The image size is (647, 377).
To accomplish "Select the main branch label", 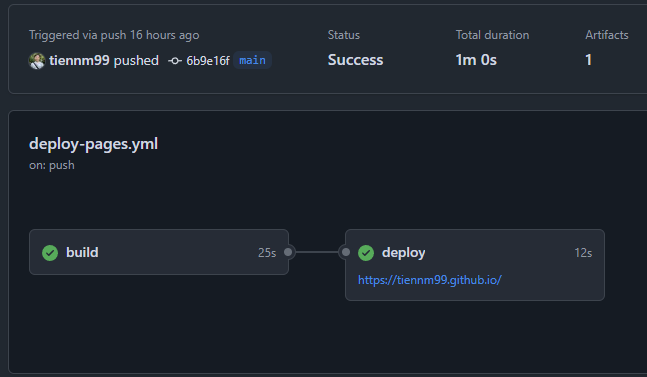I will click(x=253, y=60).
